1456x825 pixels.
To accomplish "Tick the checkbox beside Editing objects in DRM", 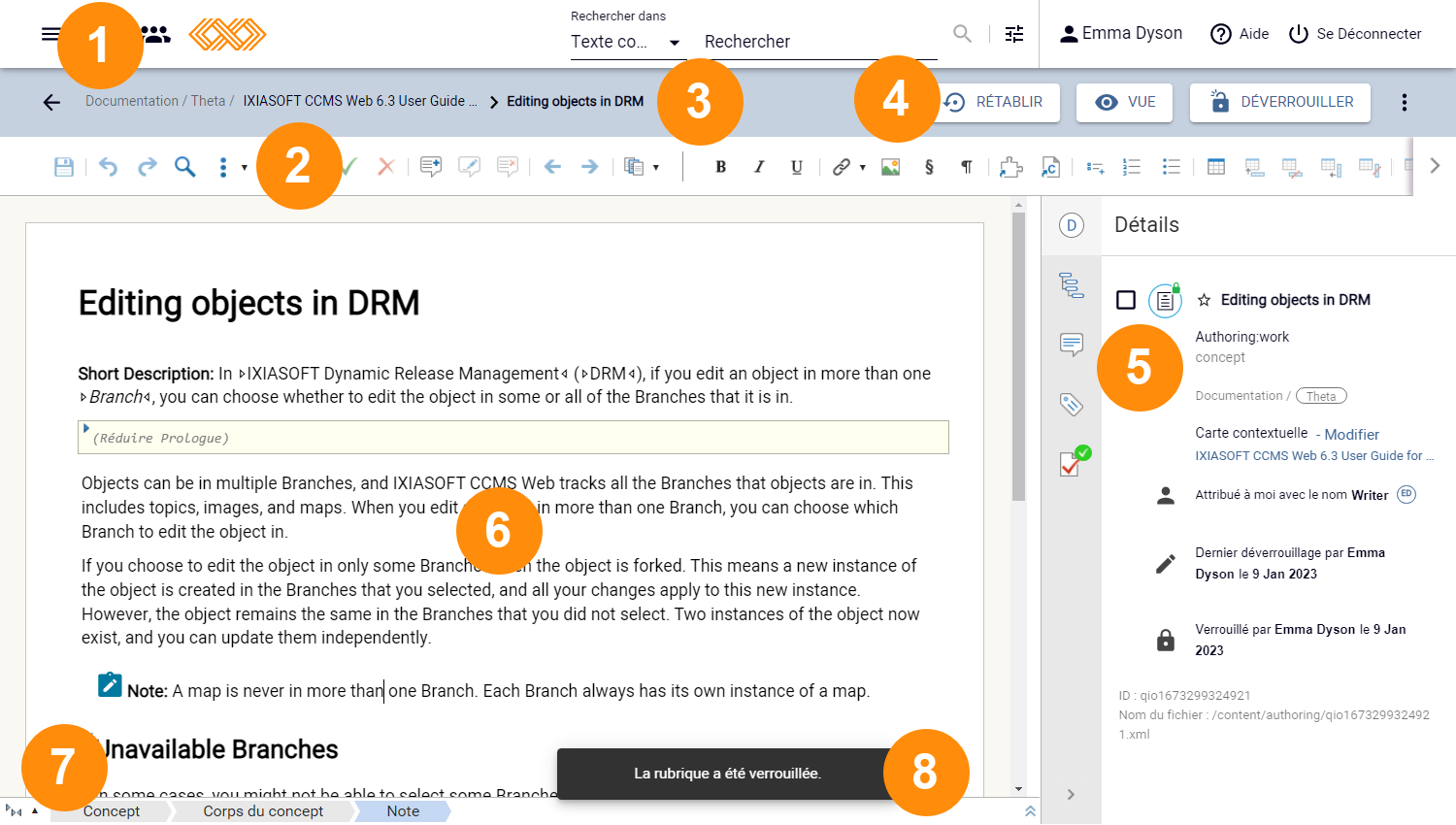I will (x=1126, y=300).
